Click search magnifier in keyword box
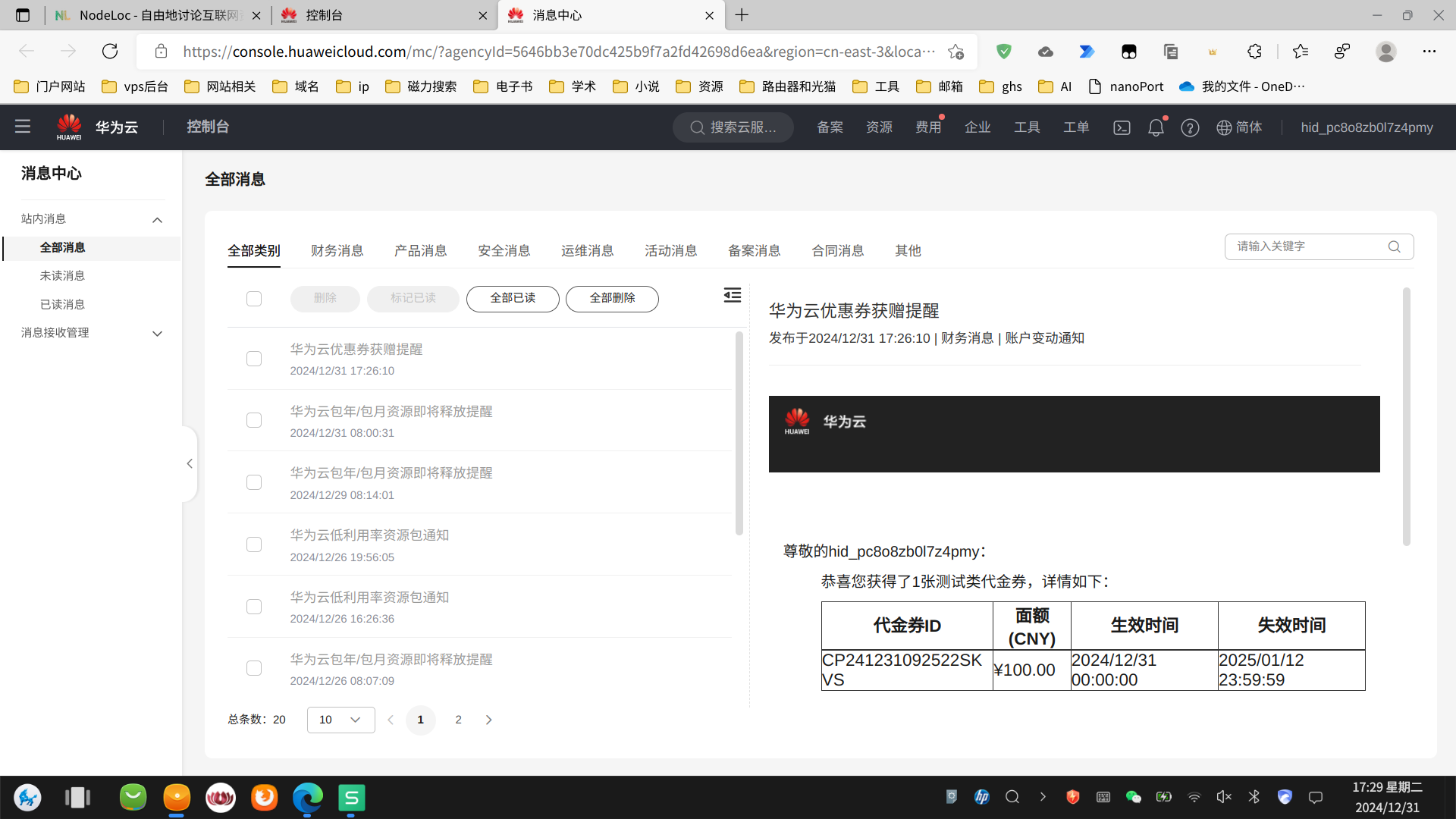Viewport: 1456px width, 819px height. [1394, 246]
